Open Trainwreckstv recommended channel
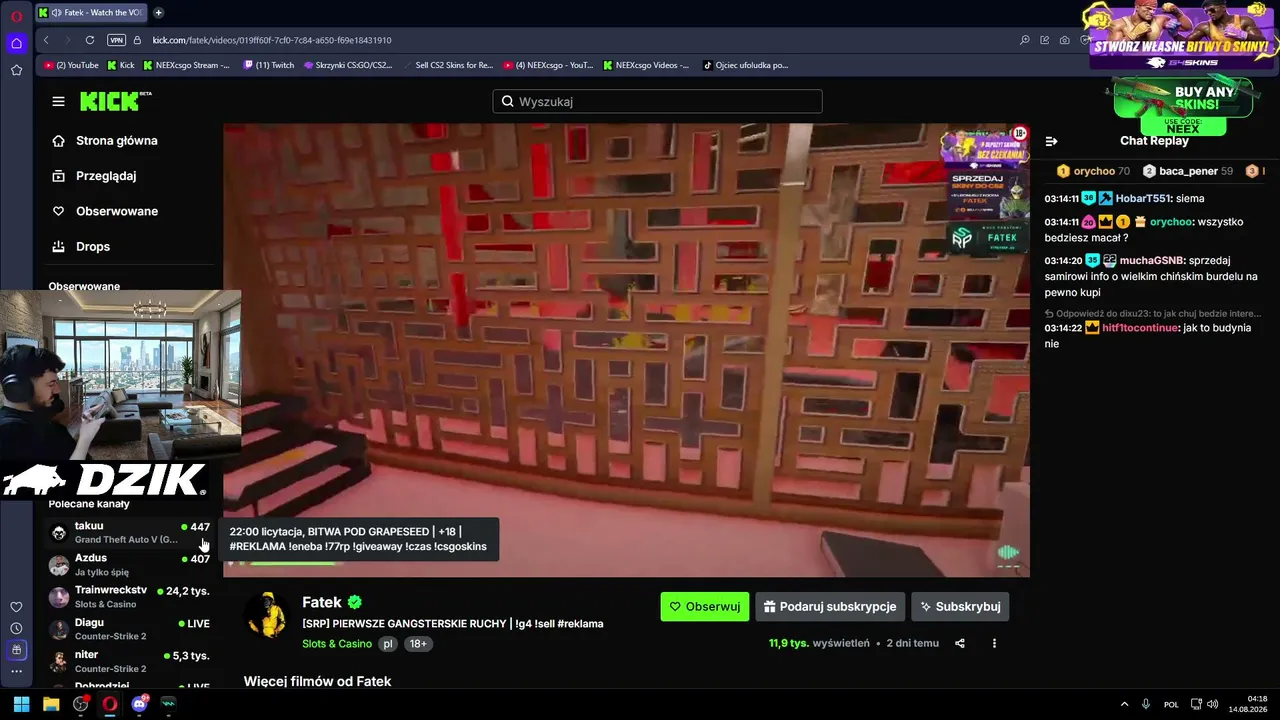 tap(130, 597)
